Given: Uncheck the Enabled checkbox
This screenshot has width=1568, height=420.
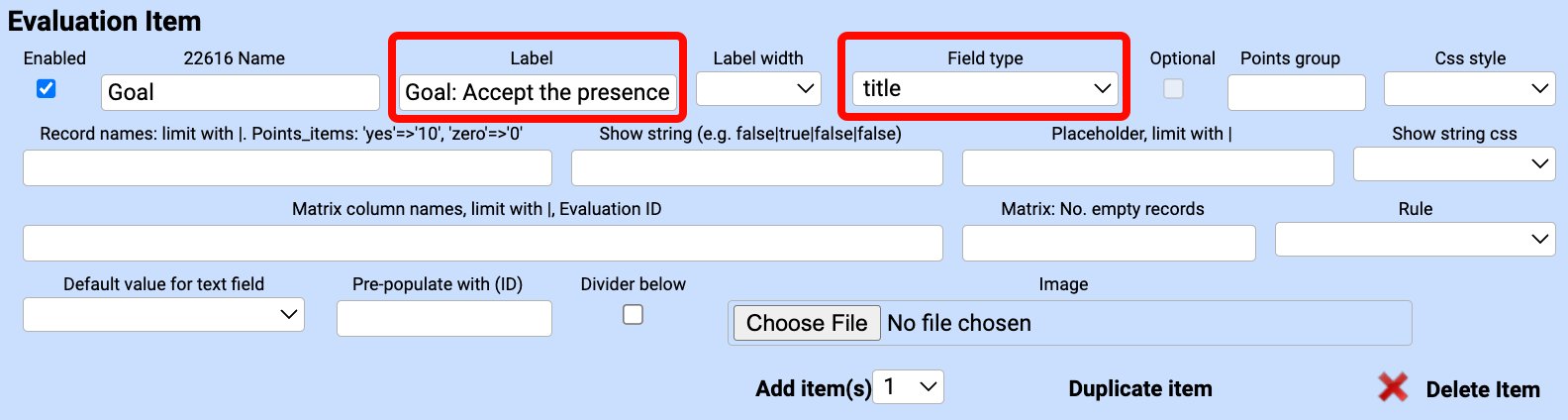Looking at the screenshot, I should (47, 89).
